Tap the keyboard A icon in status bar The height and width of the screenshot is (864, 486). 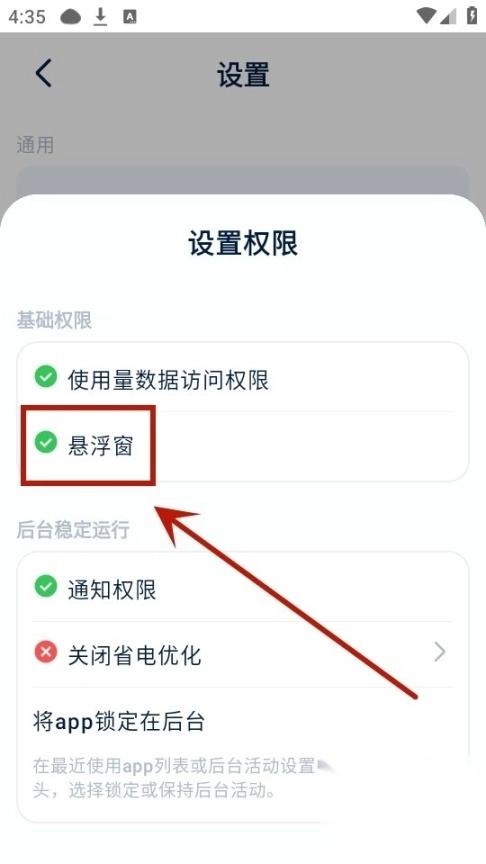click(x=129, y=17)
